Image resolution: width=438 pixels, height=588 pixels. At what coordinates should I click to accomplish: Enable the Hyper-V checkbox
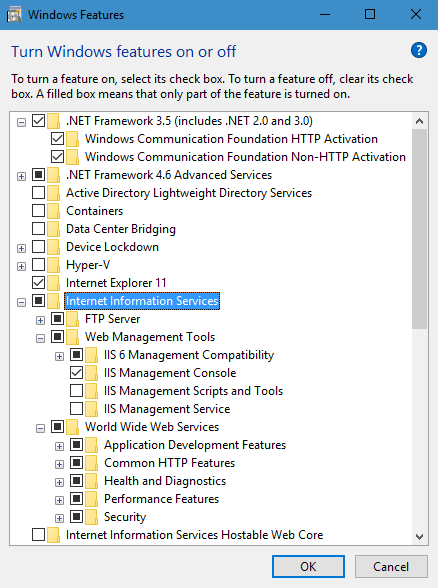click(x=38, y=265)
